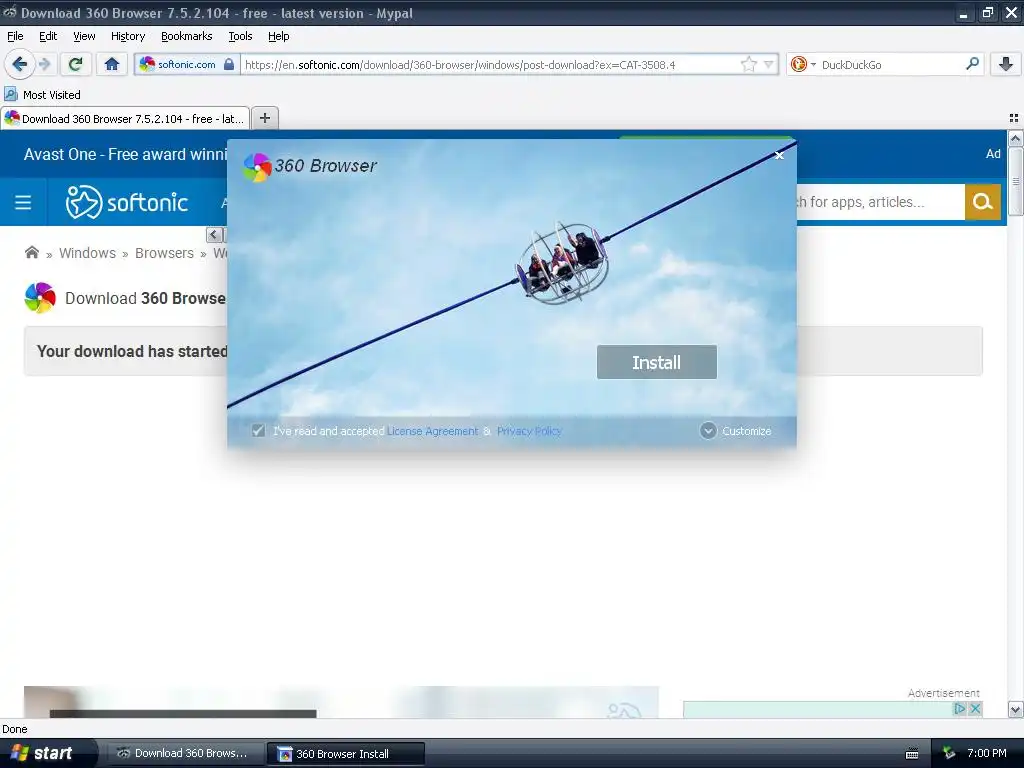Open the Most Visited bookmarks folder
1024x768 pixels.
(x=42, y=95)
